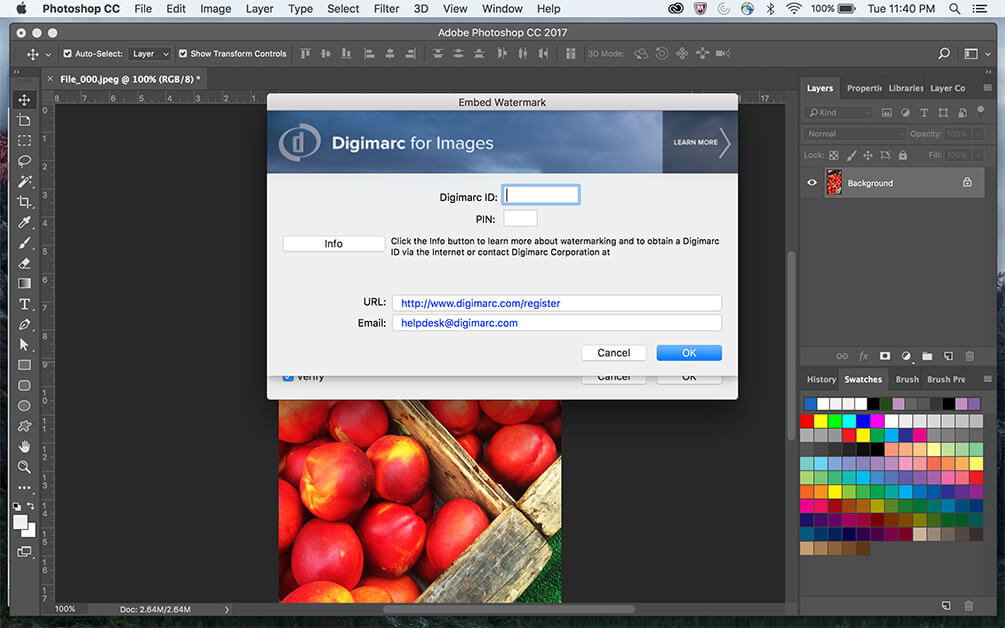Click the foreground color box in toolbox
The height and width of the screenshot is (628, 1005).
[x=21, y=522]
